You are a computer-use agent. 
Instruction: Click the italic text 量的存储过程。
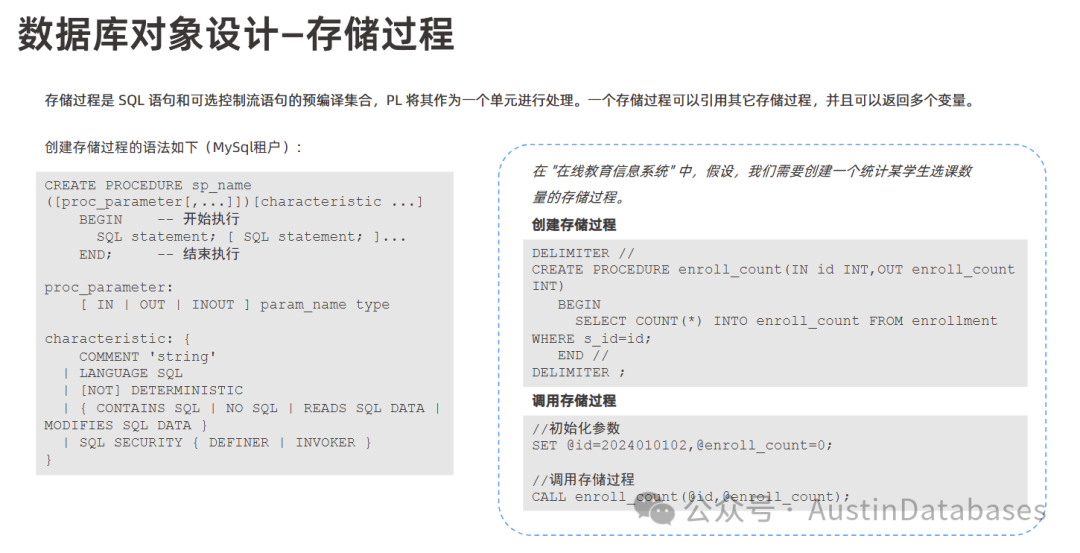click(579, 198)
